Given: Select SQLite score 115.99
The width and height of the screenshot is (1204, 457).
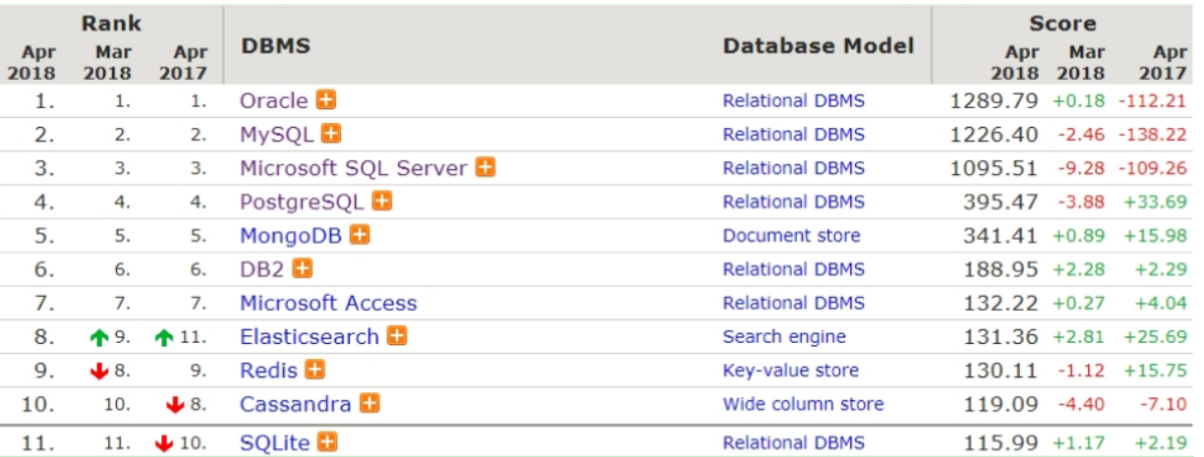Looking at the screenshot, I should 1000,442.
